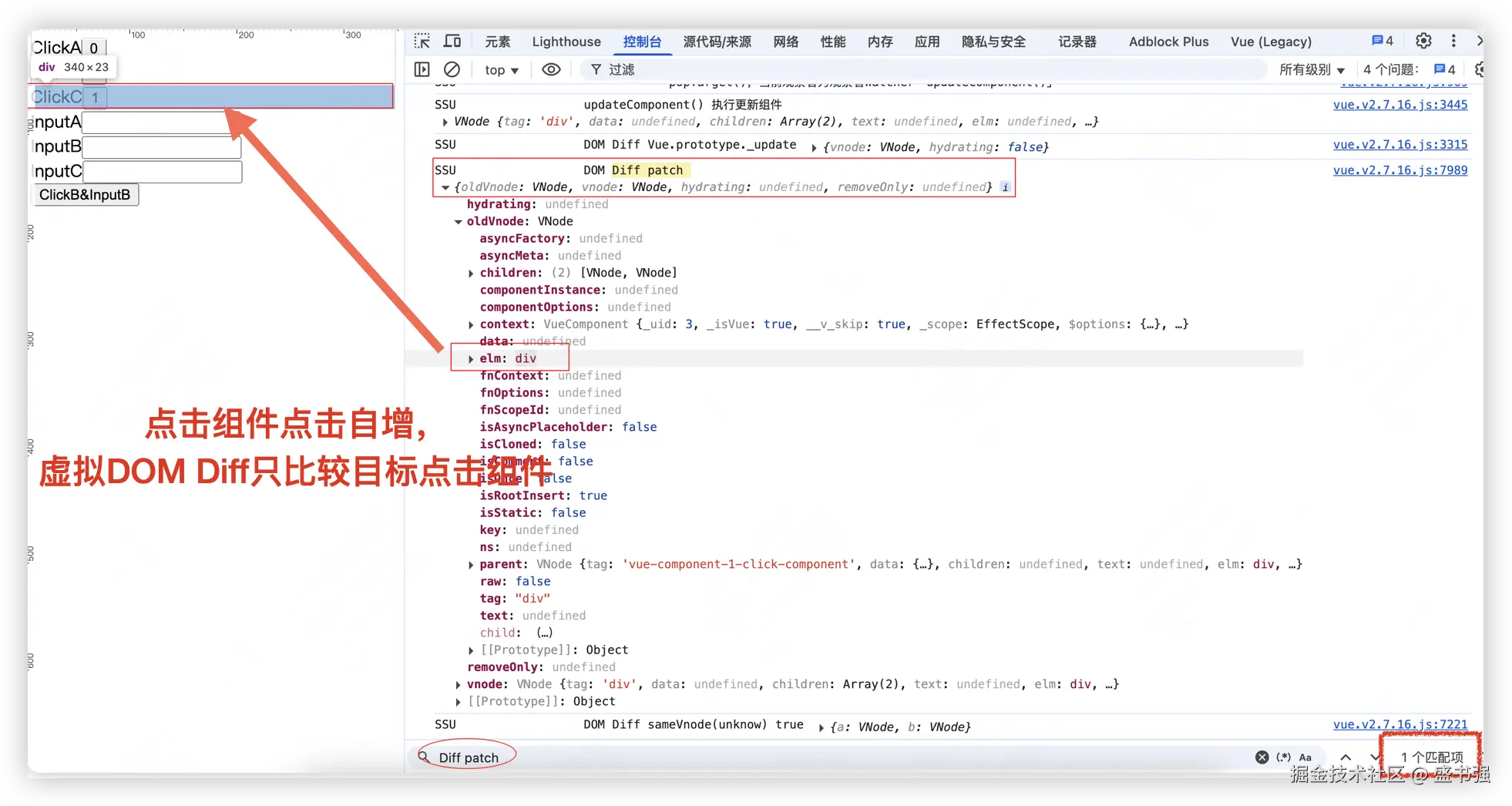This screenshot has height=806, width=1512.
Task: Click the ClickC counter button showing 1
Action: tap(95, 97)
